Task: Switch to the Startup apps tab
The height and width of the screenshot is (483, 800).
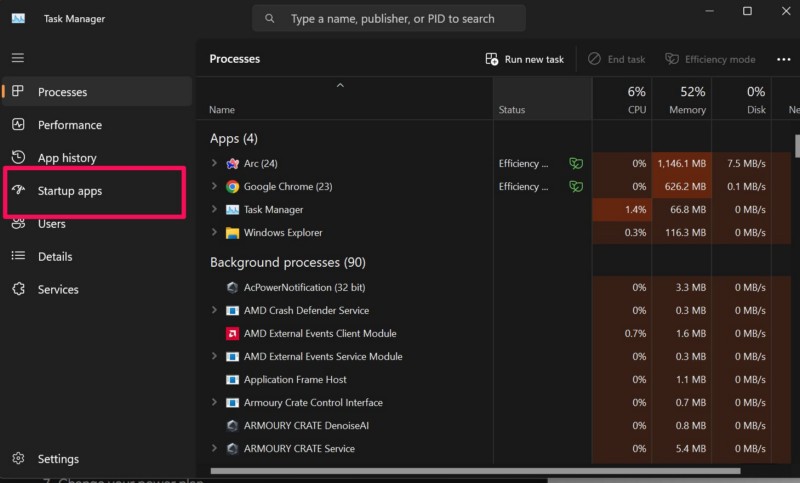Action: [x=69, y=191]
